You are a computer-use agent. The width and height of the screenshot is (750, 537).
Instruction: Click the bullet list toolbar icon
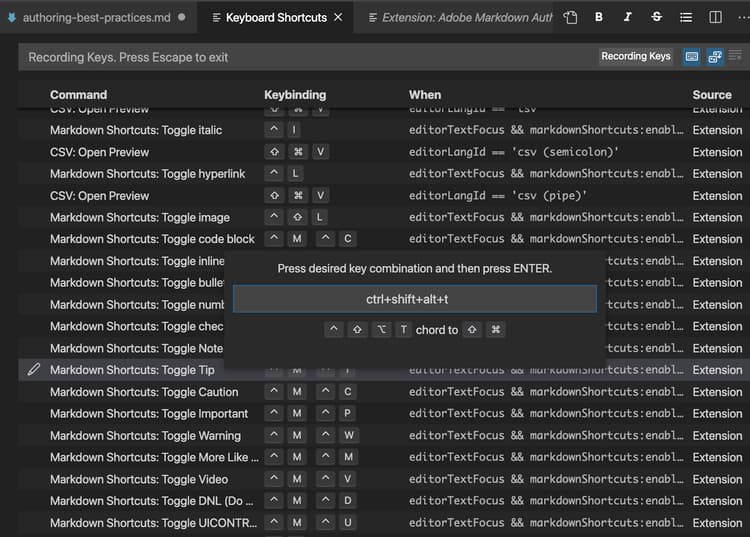[685, 17]
